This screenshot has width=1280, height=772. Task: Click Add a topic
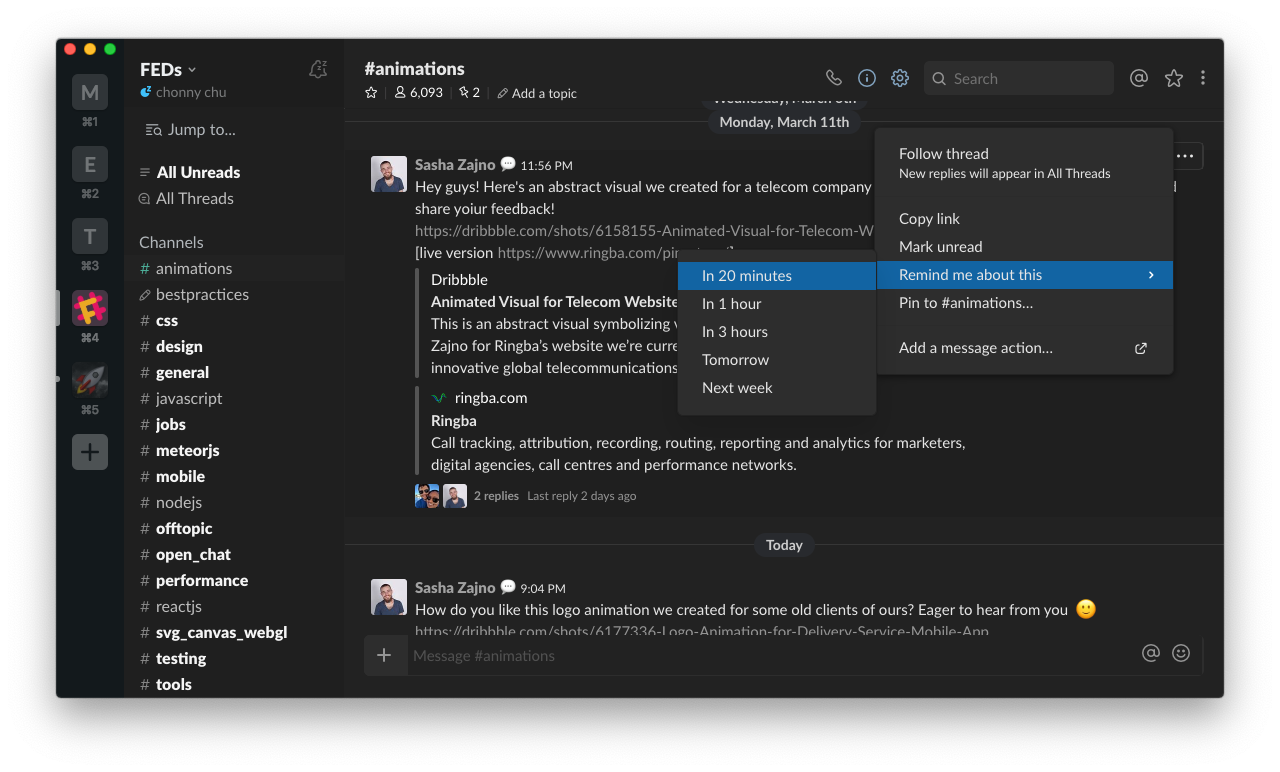(537, 93)
